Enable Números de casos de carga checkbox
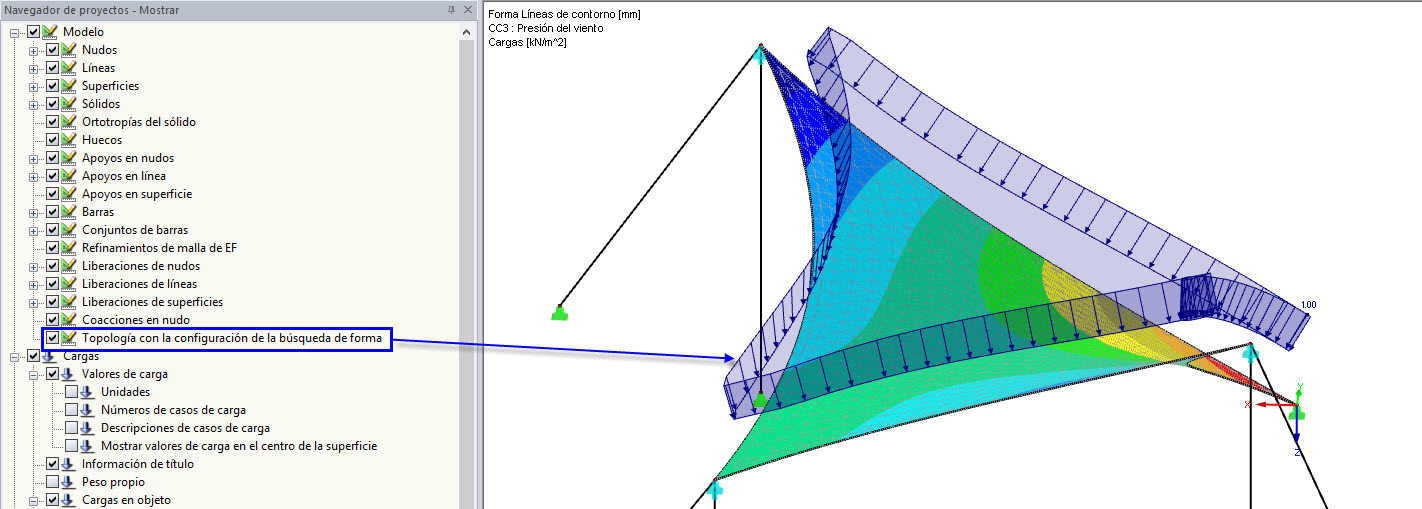This screenshot has width=1422, height=509. (x=71, y=410)
